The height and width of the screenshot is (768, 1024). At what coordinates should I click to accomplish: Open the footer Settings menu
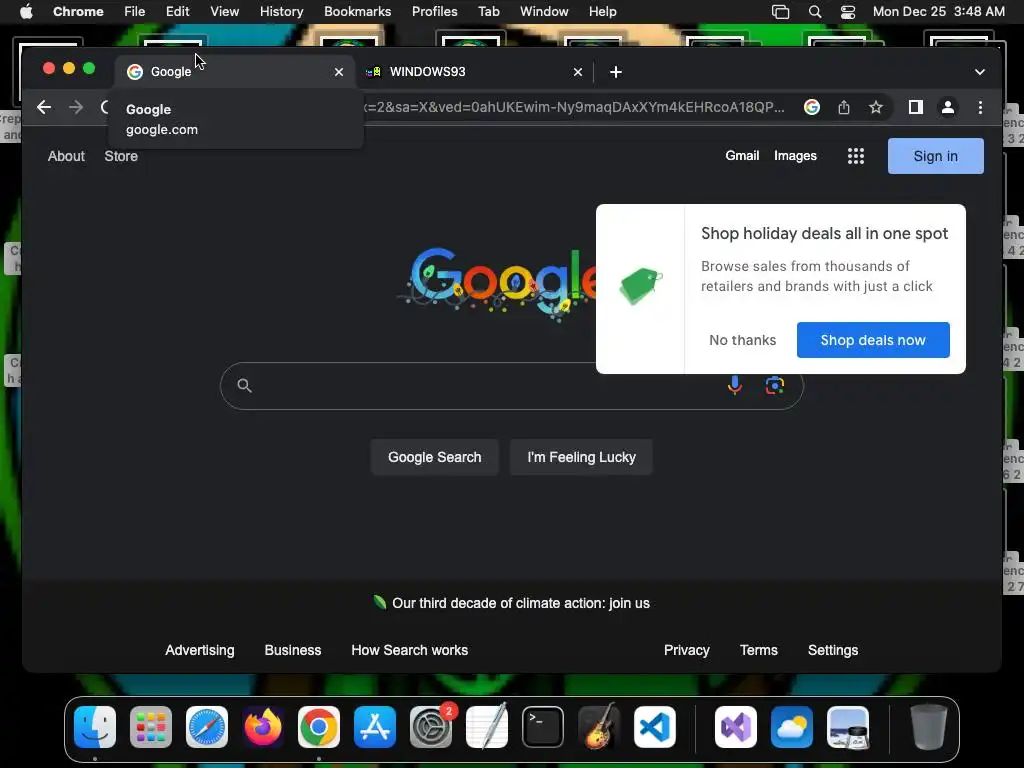pos(833,650)
